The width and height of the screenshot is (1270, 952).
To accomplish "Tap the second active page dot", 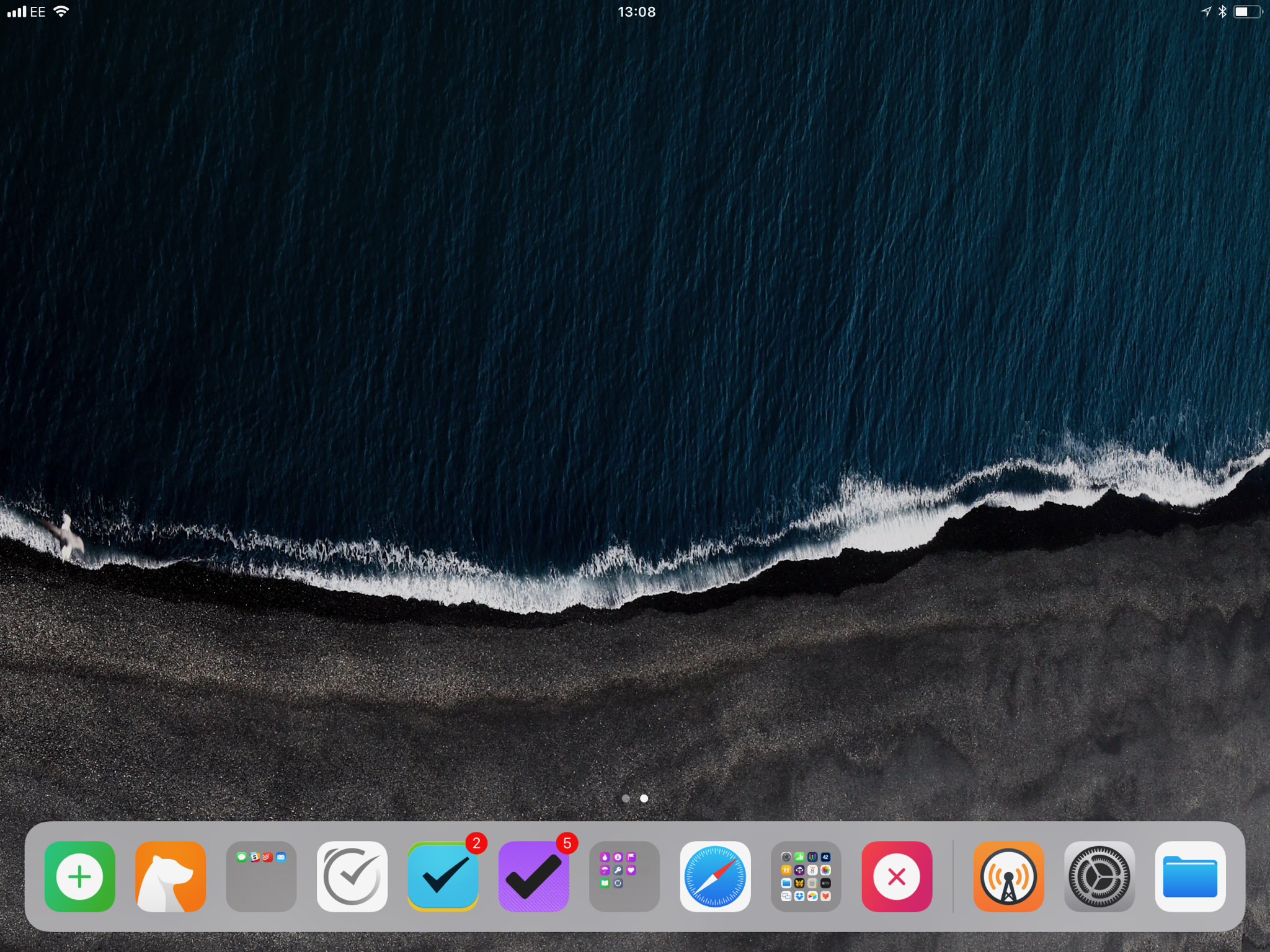I will (644, 798).
